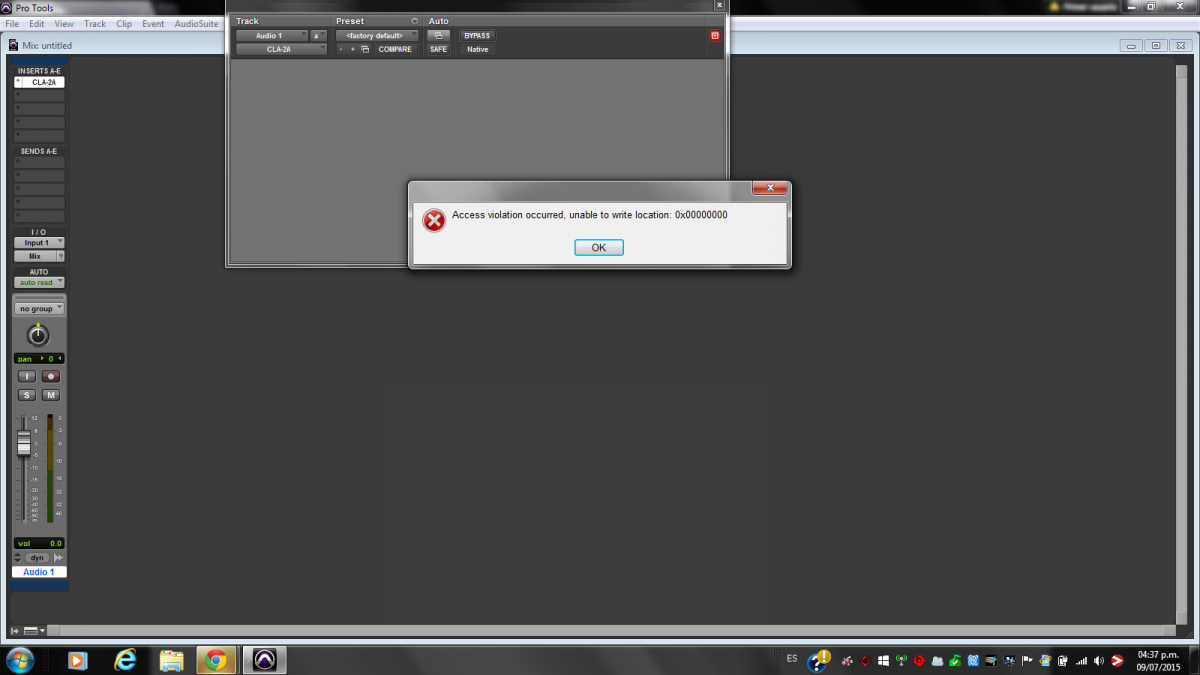Click the green music-note tray icon
Screen dimensions: 1200x675
[x=955, y=661]
